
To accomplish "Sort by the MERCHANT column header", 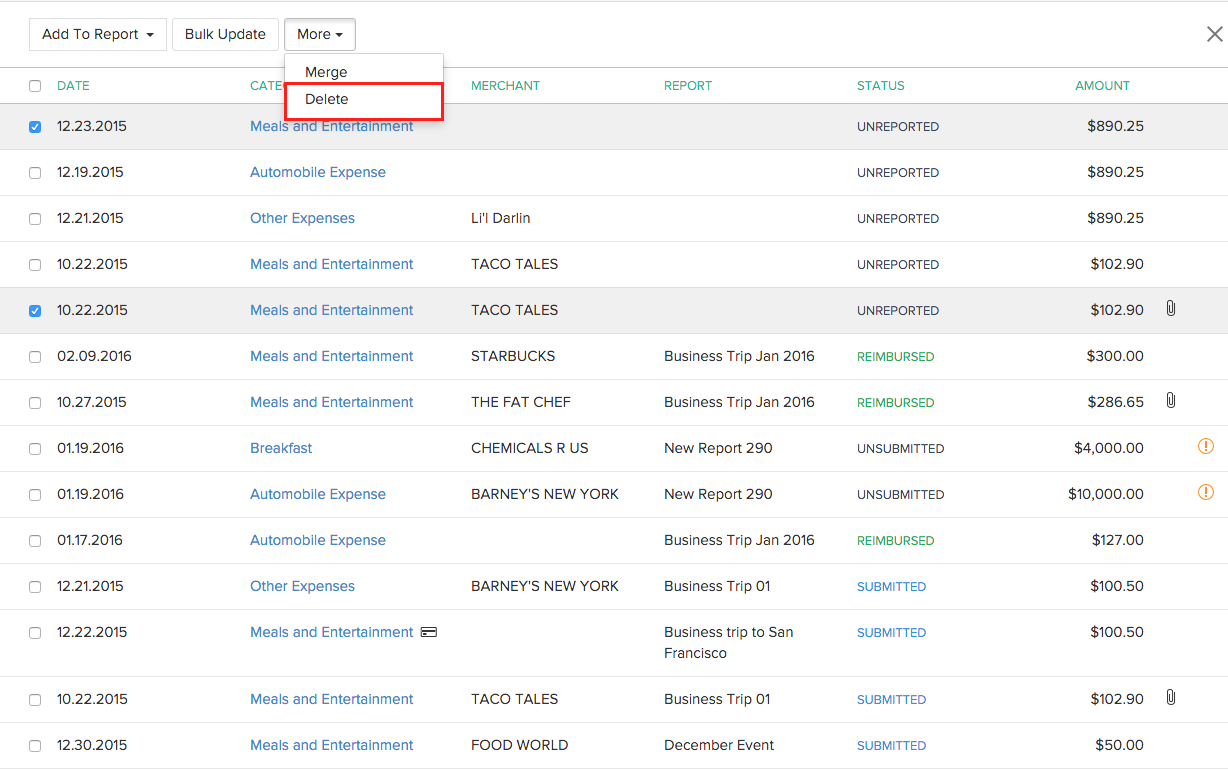I will coord(505,86).
